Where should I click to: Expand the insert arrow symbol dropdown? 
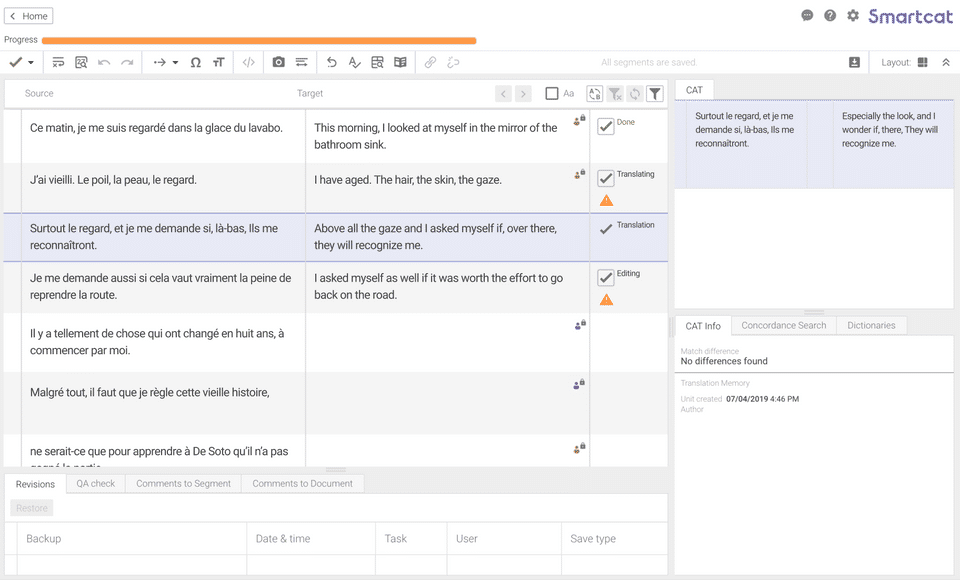coord(175,63)
